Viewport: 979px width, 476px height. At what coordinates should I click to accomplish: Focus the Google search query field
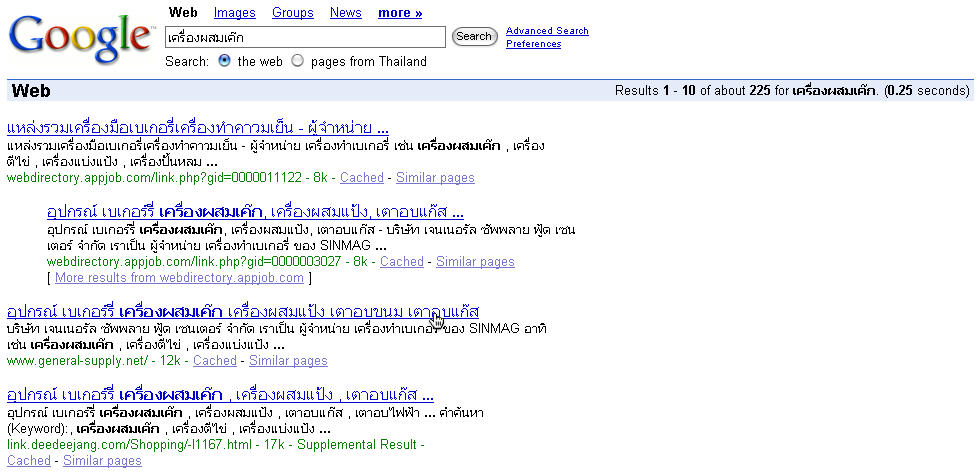tap(305, 37)
